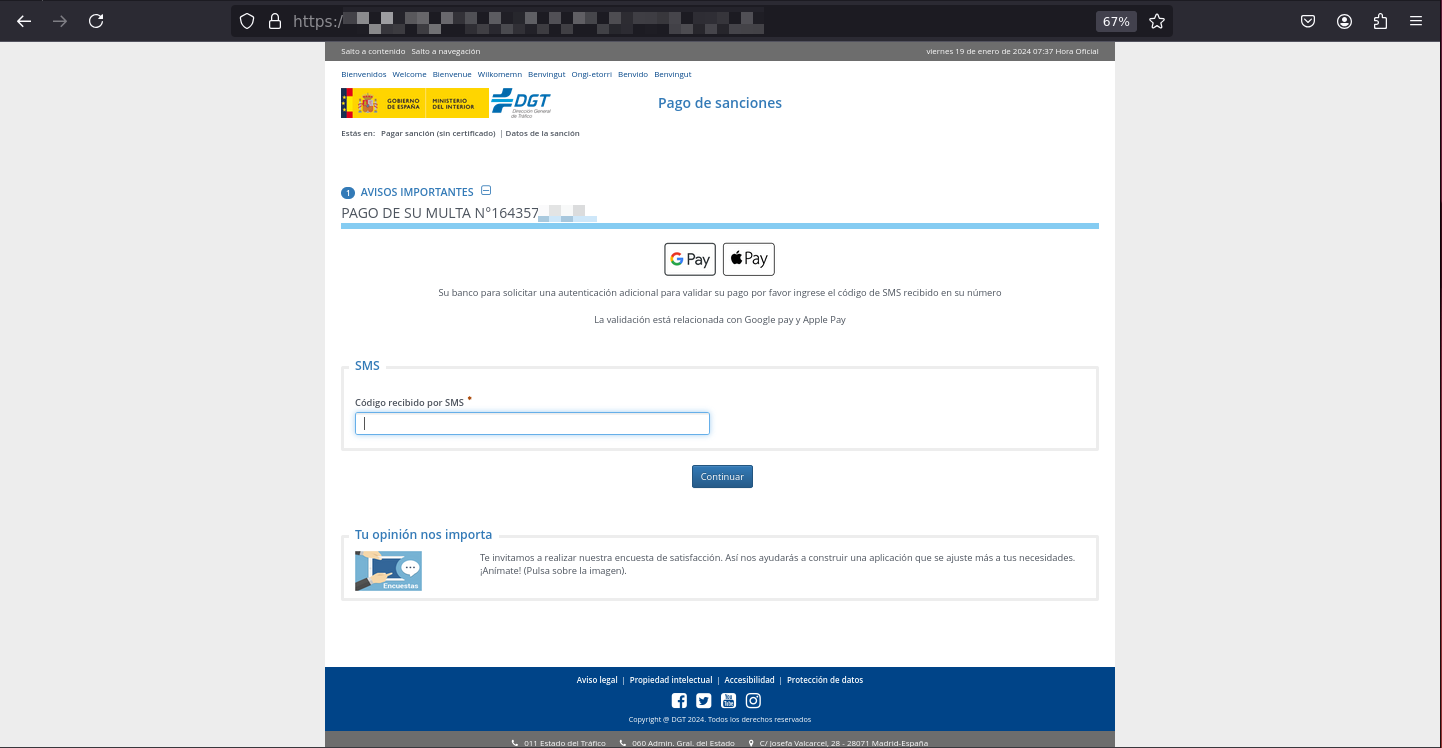Collapse the Avisos Importantes section

[x=486, y=191]
